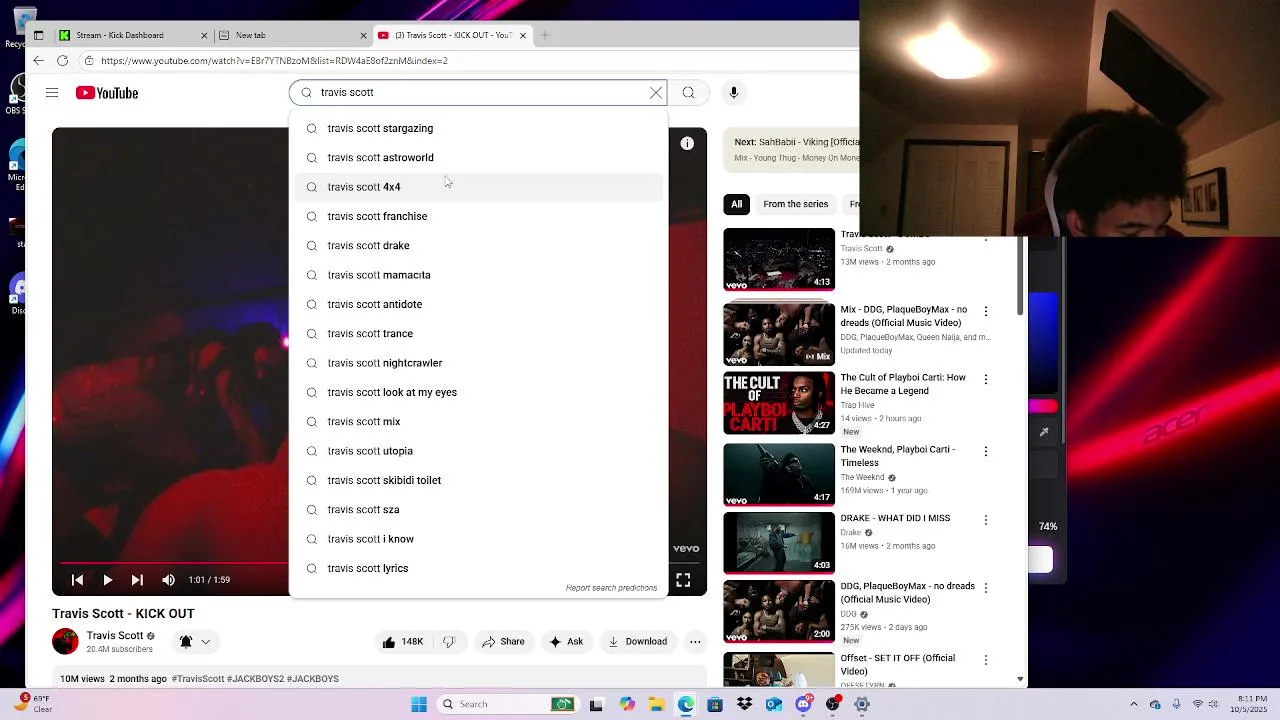Viewport: 1280px width, 720px height.
Task: Choose the travis scott mix suggestion
Action: pyautogui.click(x=480, y=421)
